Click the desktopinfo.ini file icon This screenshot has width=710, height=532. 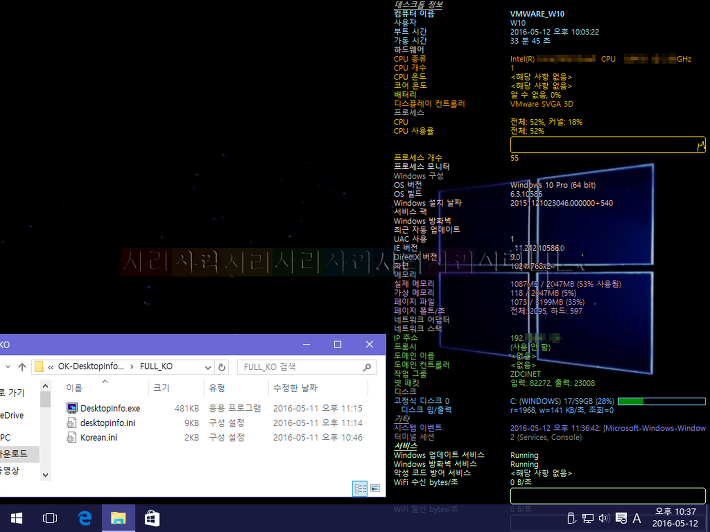pyautogui.click(x=72, y=422)
